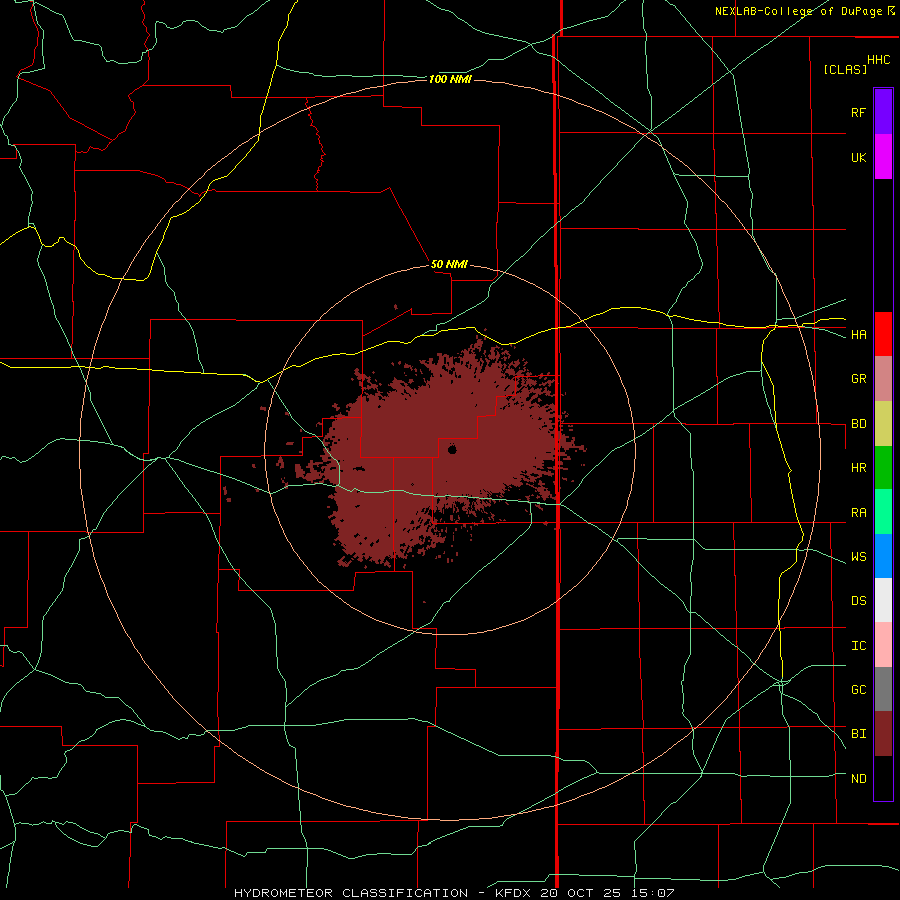The width and height of the screenshot is (900, 900).
Task: Click the HA legend label
Action: click(x=858, y=335)
